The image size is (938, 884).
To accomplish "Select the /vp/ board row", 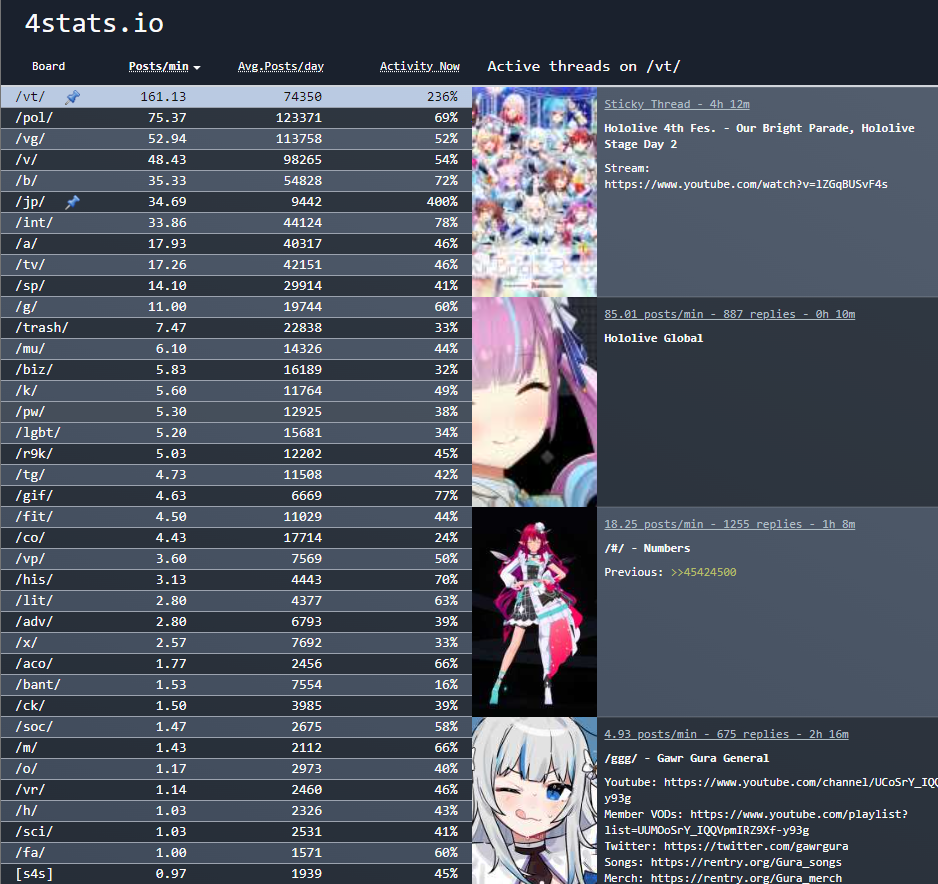I will pos(236,559).
